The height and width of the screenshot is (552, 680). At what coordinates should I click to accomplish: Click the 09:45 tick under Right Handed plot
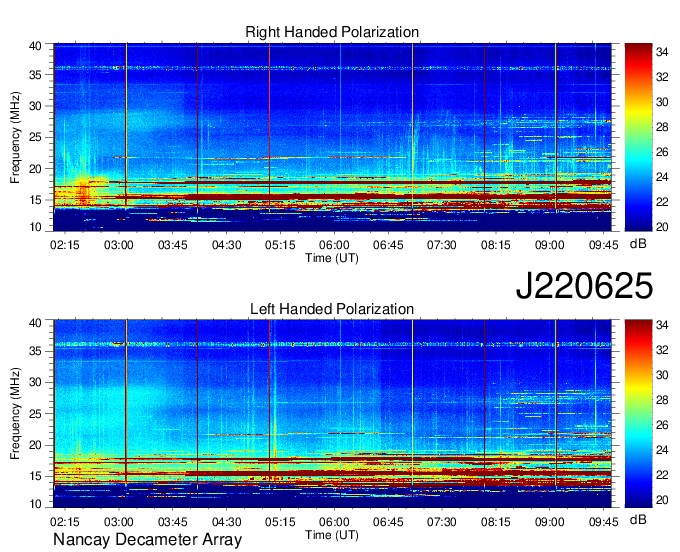[603, 245]
